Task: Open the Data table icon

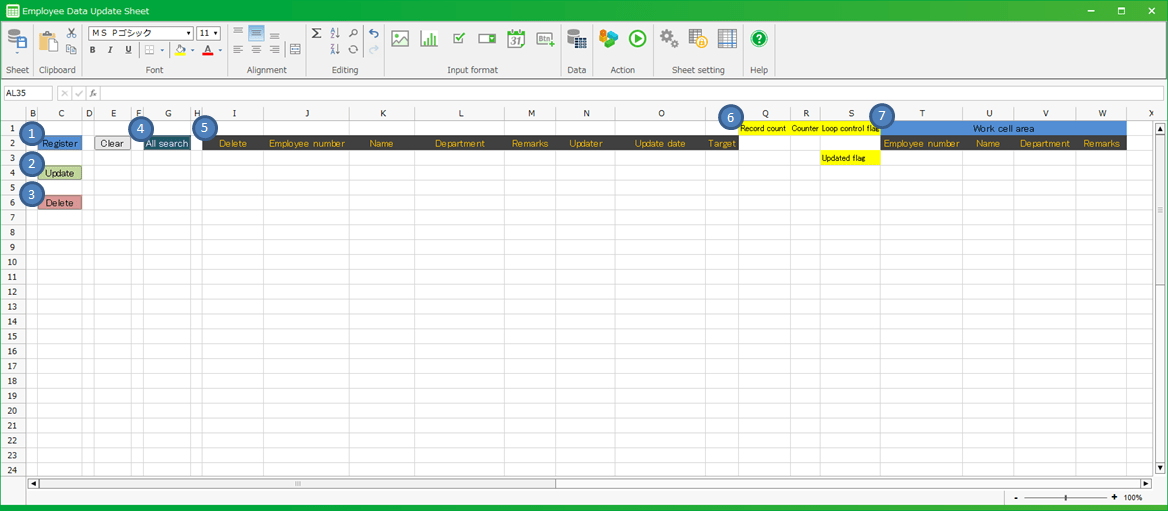Action: [x=577, y=39]
